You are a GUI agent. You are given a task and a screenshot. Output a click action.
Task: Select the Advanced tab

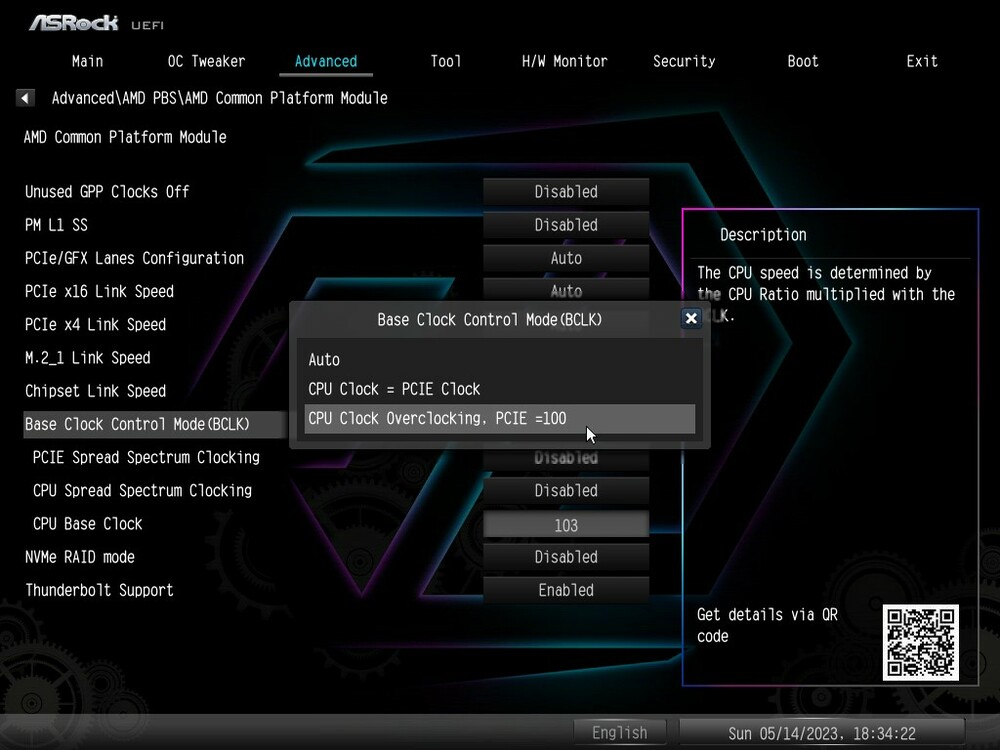[326, 61]
